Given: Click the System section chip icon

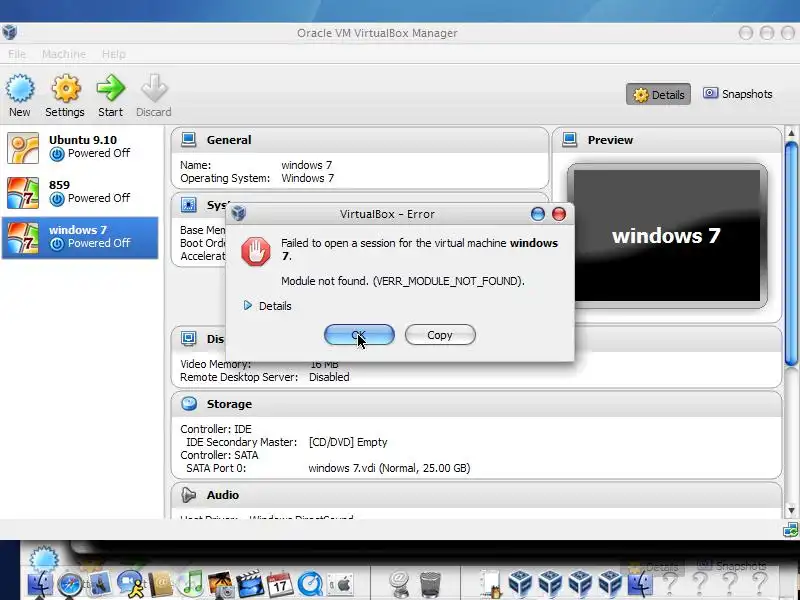Looking at the screenshot, I should pos(189,205).
